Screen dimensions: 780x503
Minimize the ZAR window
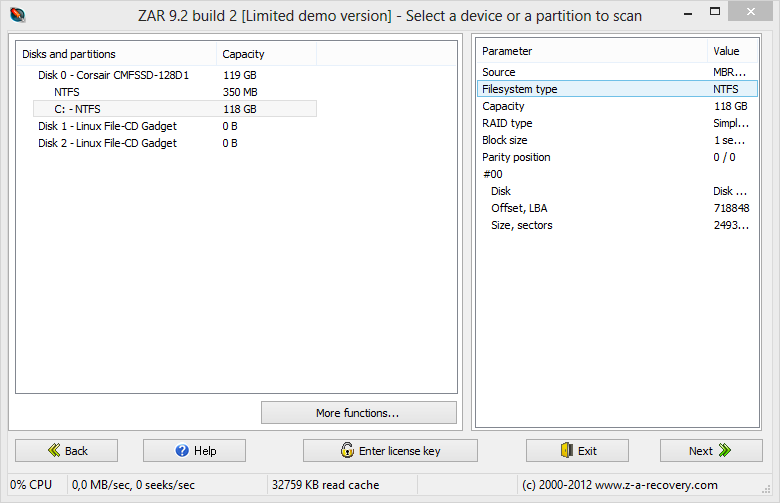coord(688,12)
